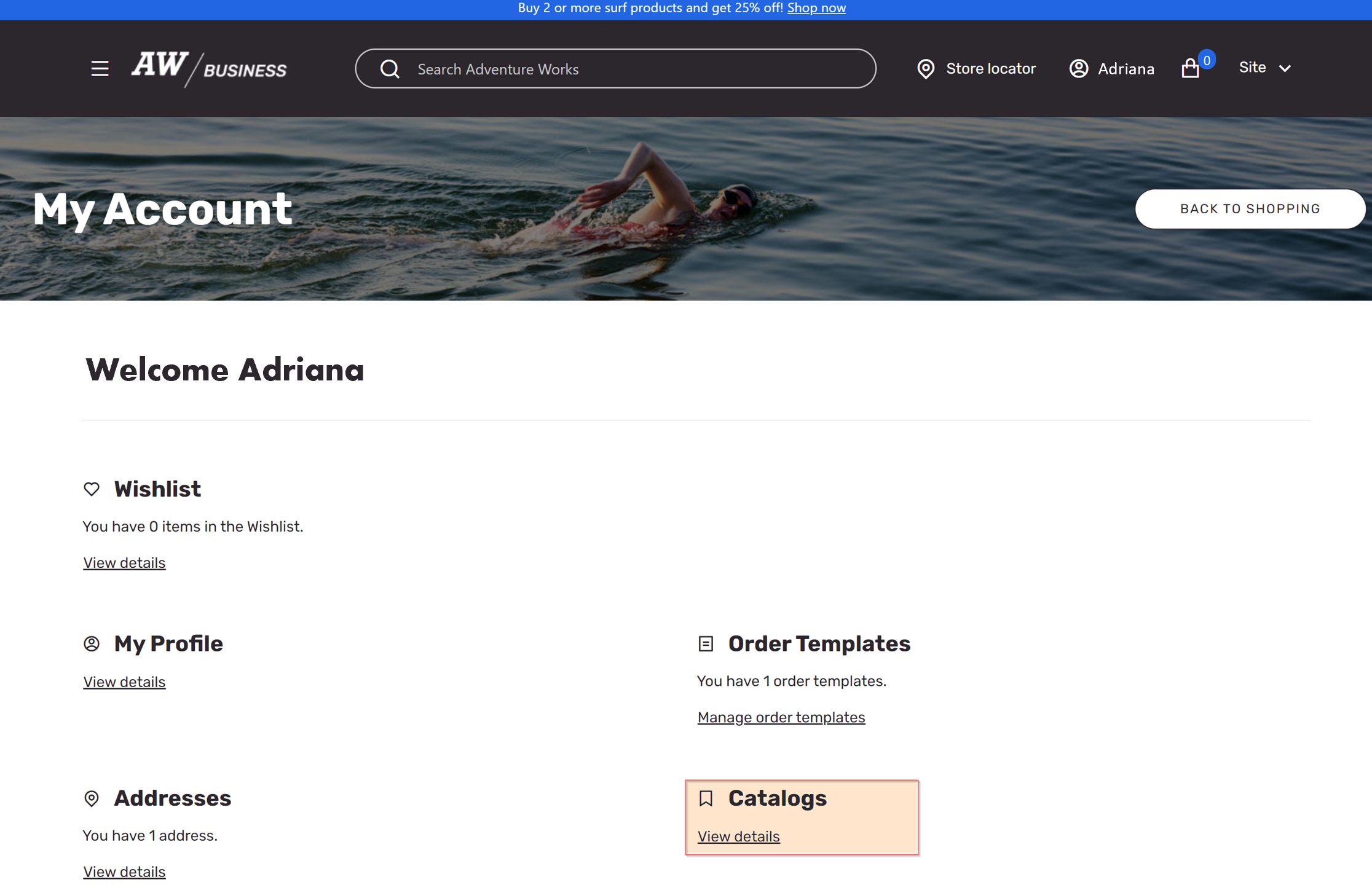
Task: Expand the Site dropdown menu
Action: (1263, 67)
